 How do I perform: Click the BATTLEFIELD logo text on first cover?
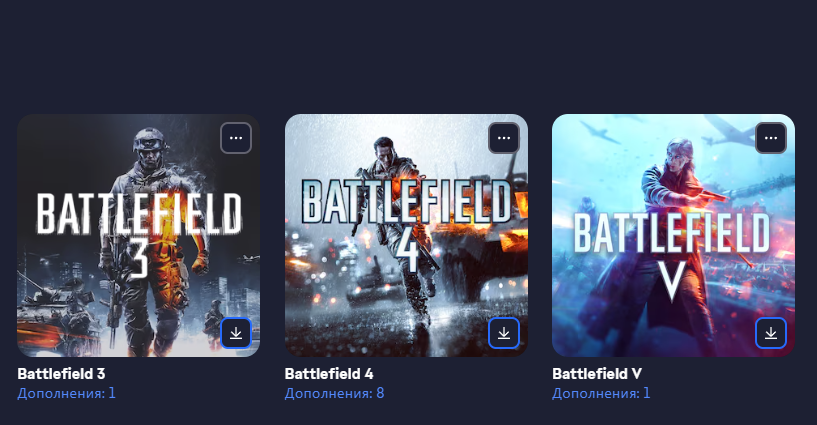click(x=139, y=214)
